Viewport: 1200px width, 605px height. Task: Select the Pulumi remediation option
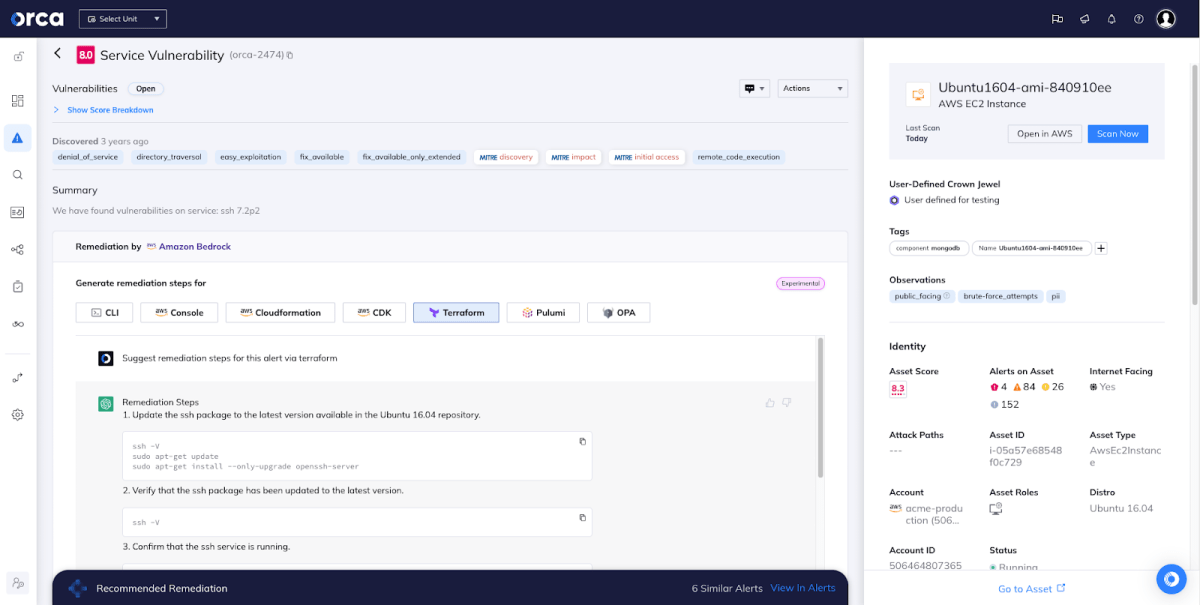click(x=543, y=313)
